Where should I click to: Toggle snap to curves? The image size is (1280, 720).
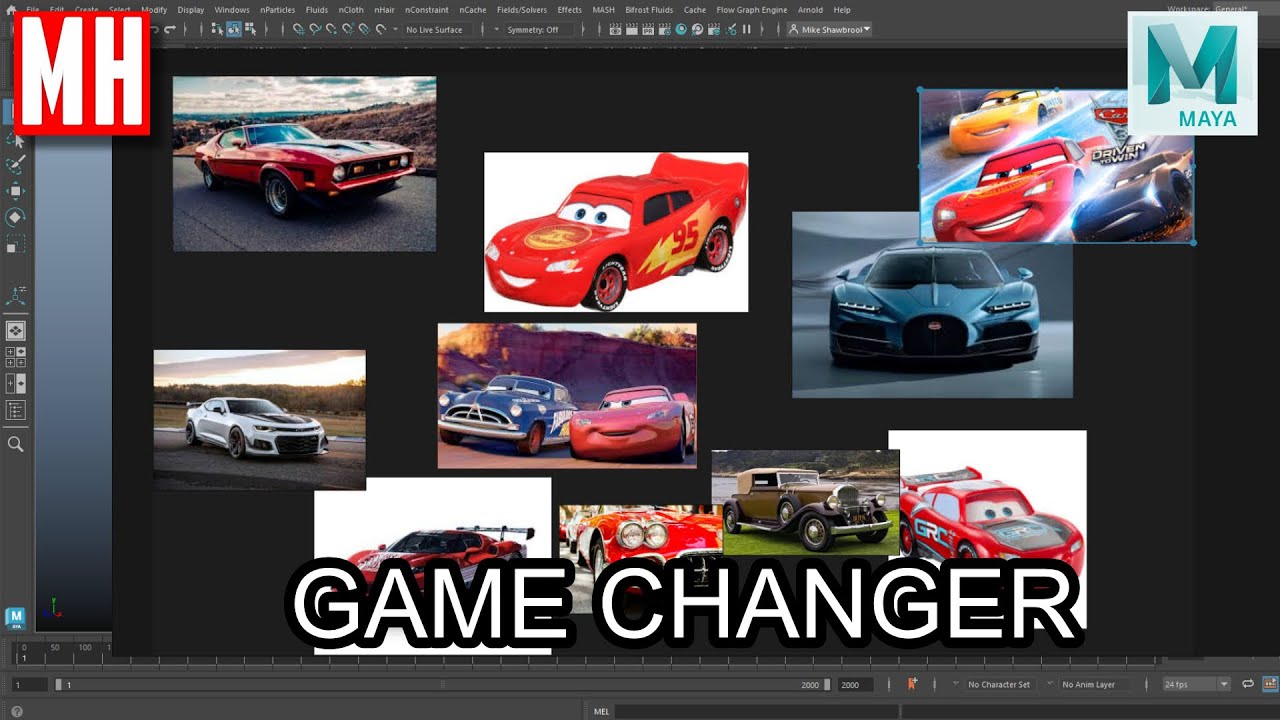(x=314, y=30)
